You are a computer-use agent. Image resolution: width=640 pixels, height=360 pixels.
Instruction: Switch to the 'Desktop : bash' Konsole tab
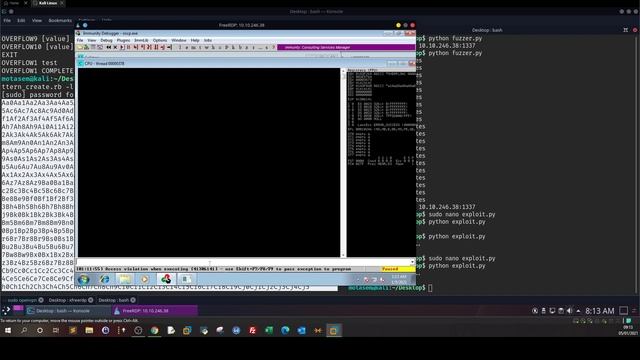click(x=113, y=300)
